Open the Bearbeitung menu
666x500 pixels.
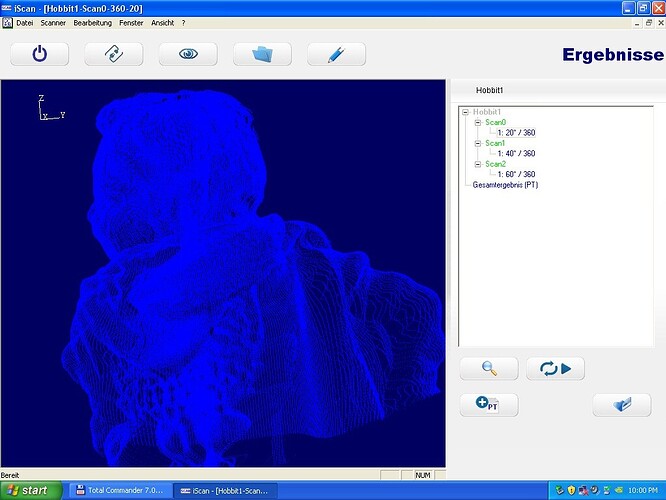pos(92,22)
